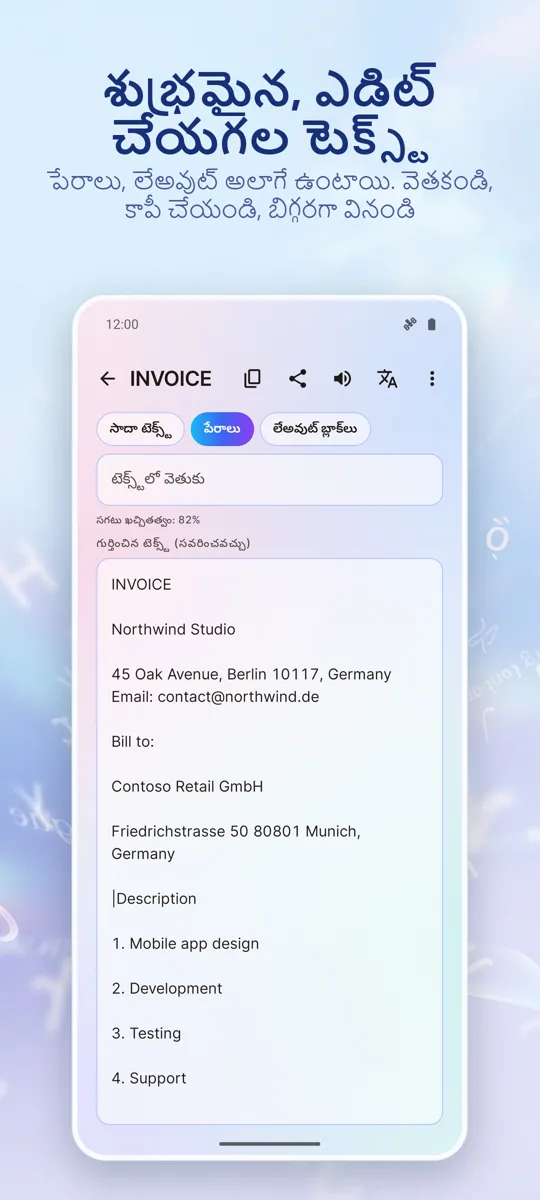
Task: Place cursor on Contoso Retail GmbH line
Action: pyautogui.click(x=187, y=786)
